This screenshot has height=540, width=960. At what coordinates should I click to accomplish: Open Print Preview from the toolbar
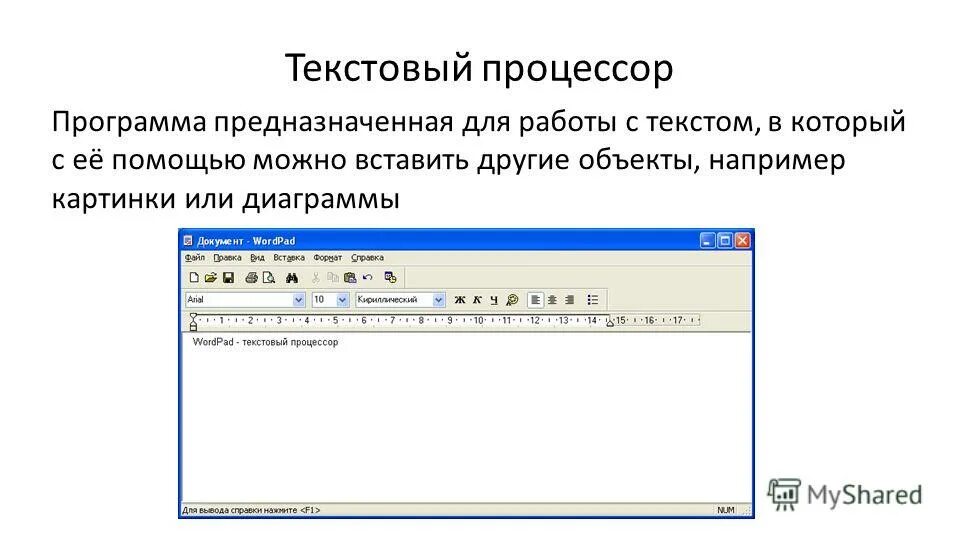(269, 277)
